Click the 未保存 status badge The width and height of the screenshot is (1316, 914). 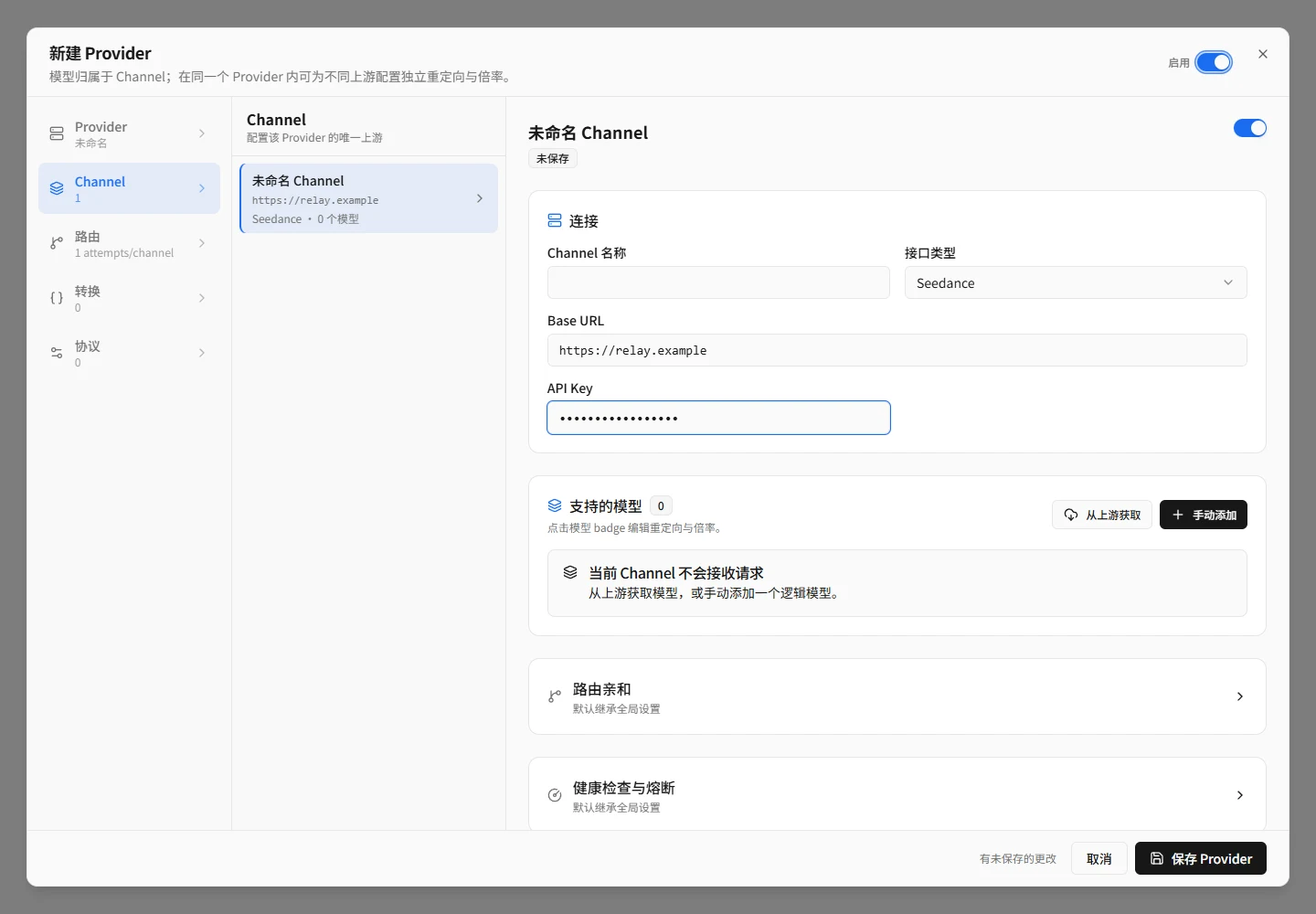click(553, 158)
